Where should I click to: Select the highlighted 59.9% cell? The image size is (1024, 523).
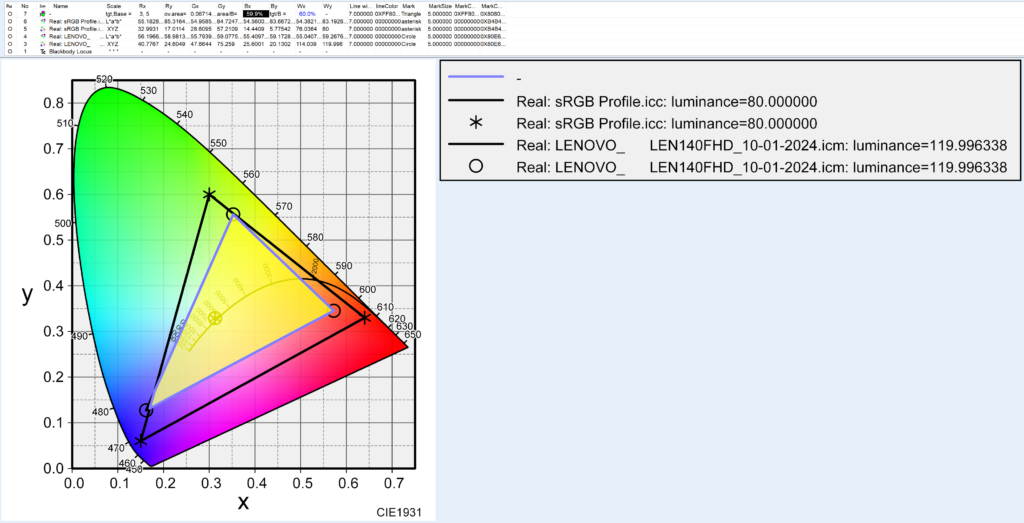pos(255,14)
